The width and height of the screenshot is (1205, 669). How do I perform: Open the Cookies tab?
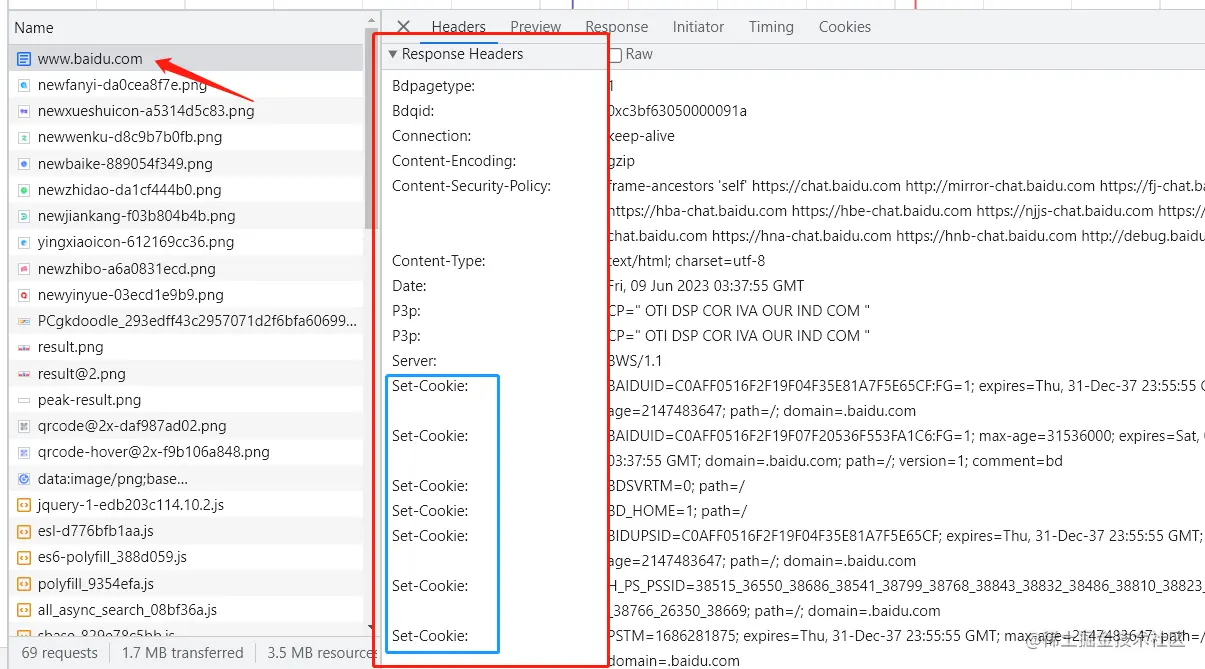[845, 27]
